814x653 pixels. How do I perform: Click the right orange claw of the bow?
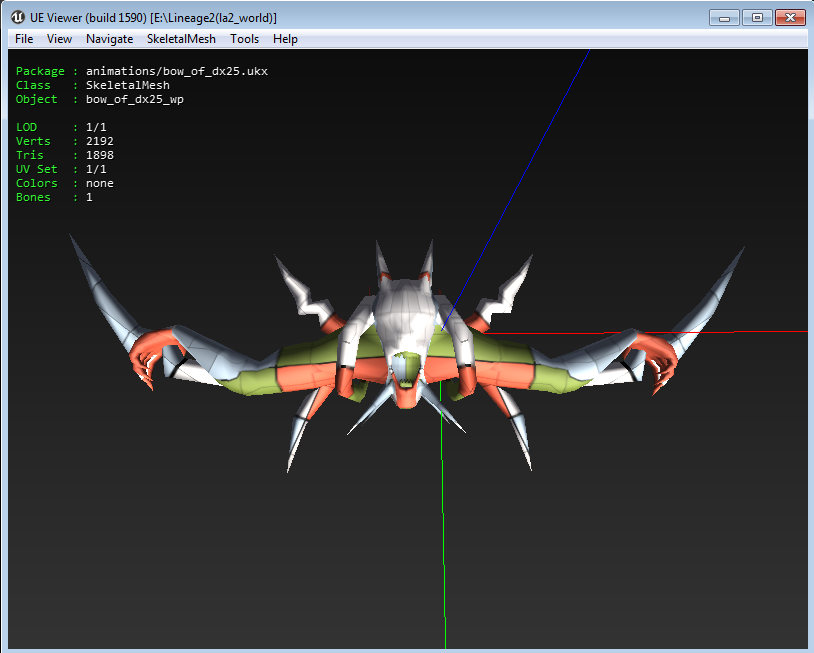(653, 359)
